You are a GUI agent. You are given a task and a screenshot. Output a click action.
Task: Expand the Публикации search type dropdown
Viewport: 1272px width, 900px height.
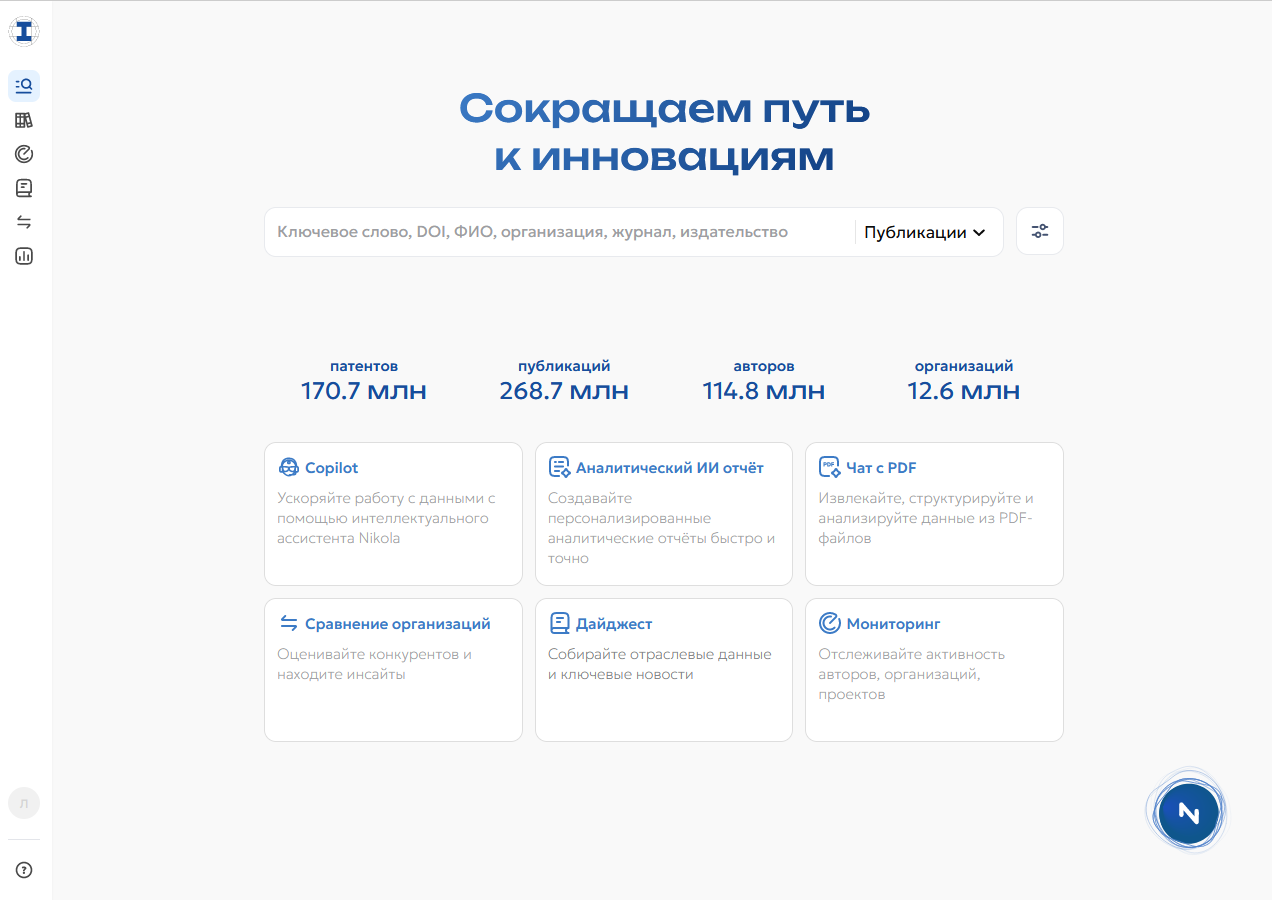coord(924,232)
